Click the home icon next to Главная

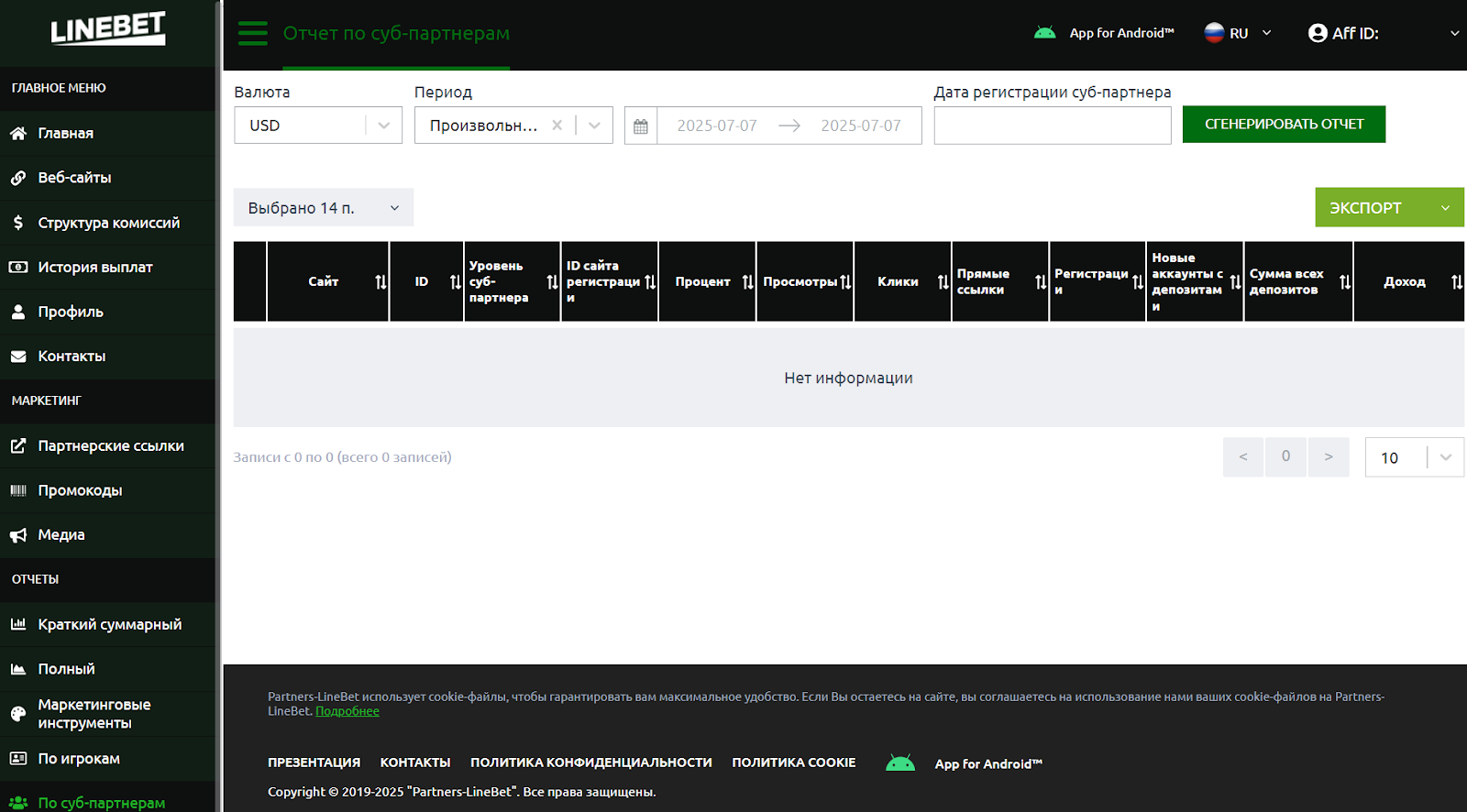[x=18, y=133]
